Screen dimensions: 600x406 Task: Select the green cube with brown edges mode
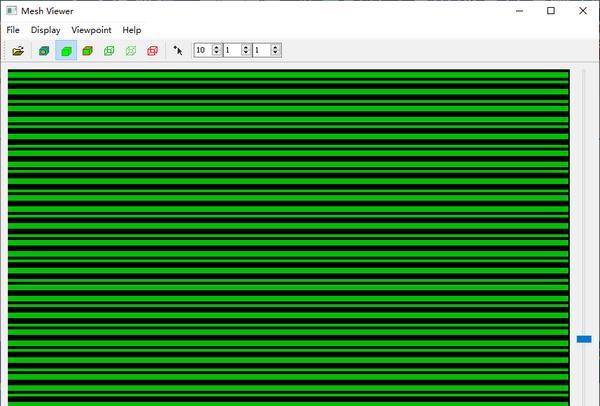coord(88,51)
